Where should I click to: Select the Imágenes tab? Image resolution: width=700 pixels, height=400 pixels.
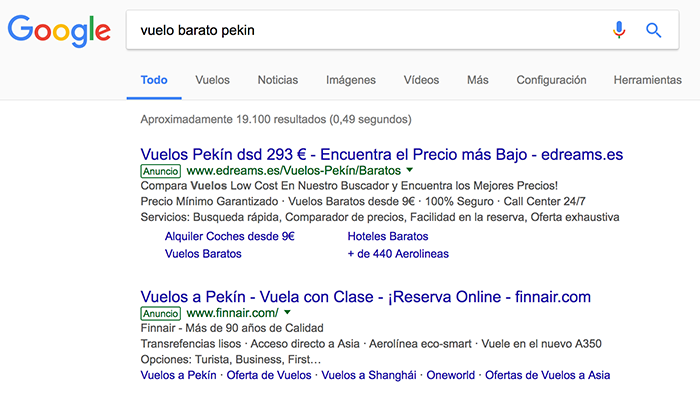pos(350,80)
